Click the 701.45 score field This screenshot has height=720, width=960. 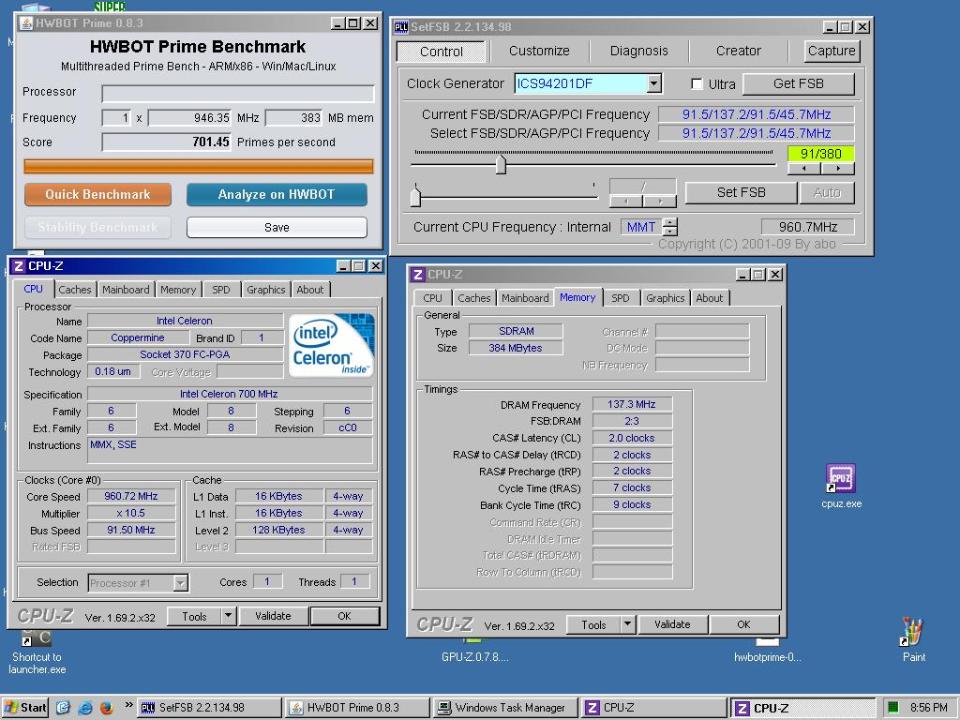tap(167, 142)
